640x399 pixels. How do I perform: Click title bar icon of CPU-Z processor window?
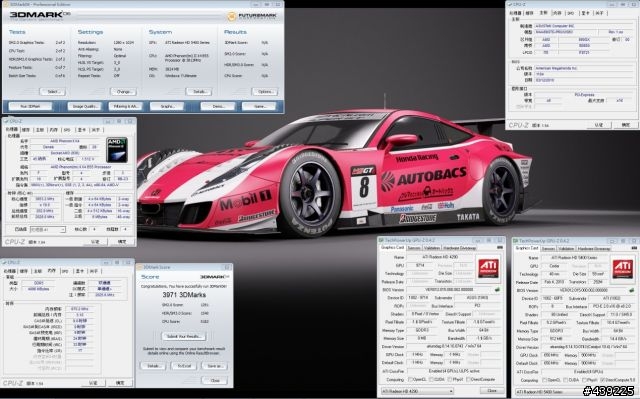pyautogui.click(x=6, y=121)
